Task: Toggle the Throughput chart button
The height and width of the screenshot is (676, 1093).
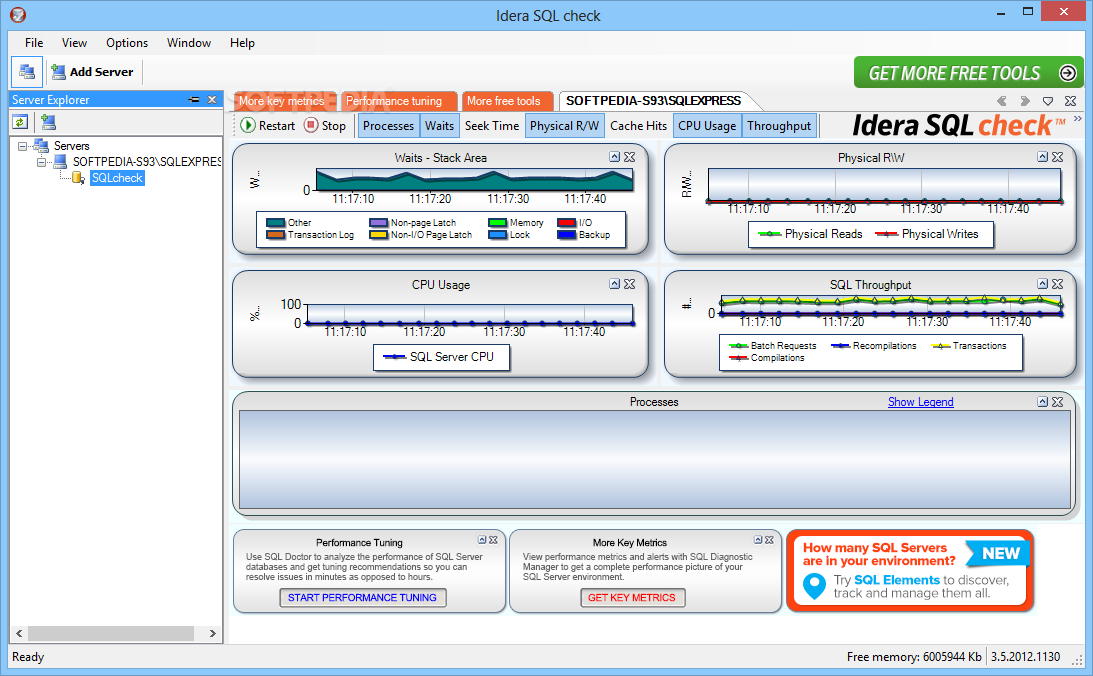Action: (x=779, y=125)
